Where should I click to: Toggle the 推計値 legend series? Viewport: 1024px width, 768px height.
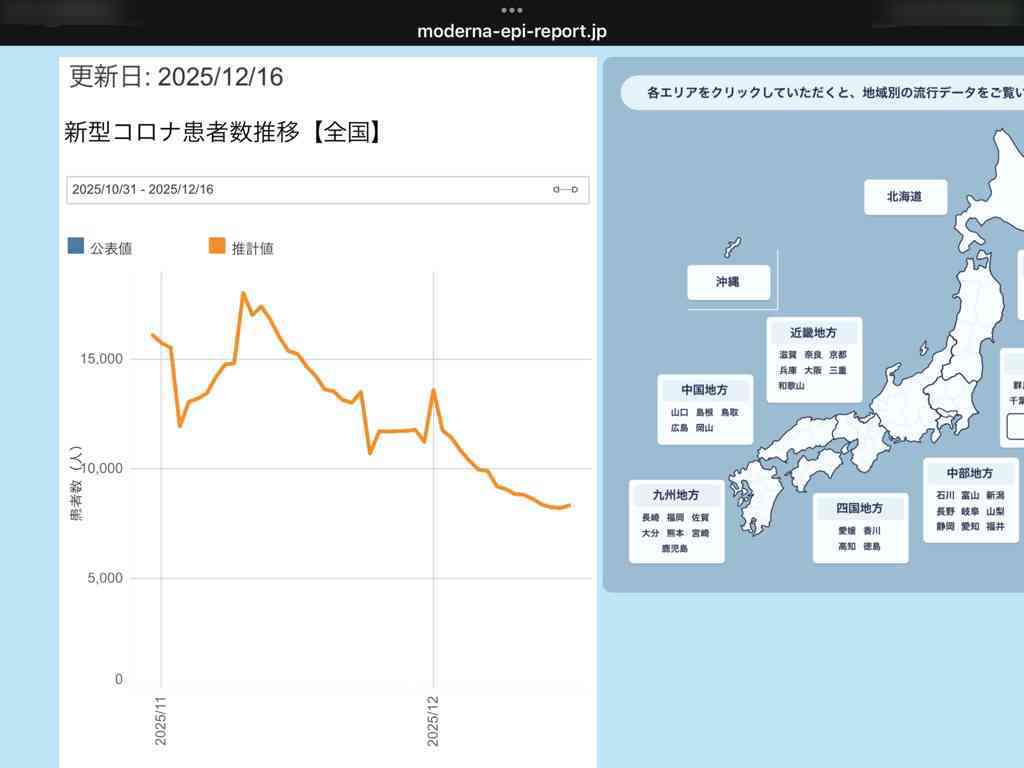pyautogui.click(x=252, y=248)
